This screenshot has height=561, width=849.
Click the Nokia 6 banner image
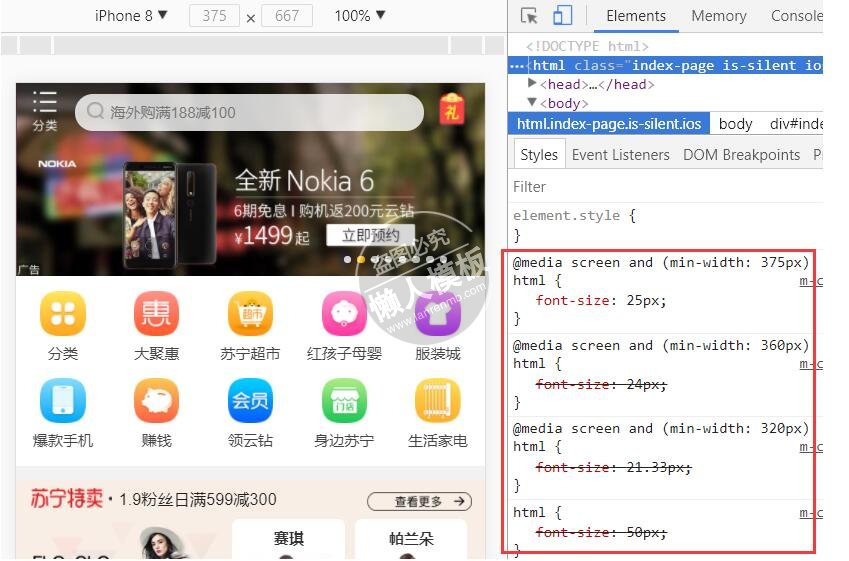250,180
